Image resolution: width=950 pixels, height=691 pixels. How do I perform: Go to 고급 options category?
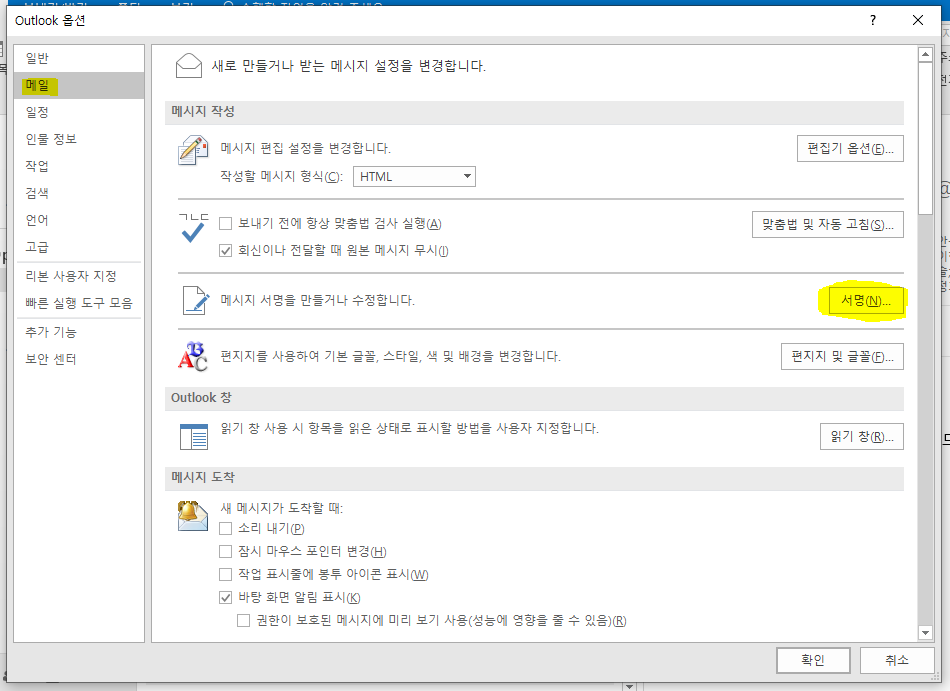point(79,246)
